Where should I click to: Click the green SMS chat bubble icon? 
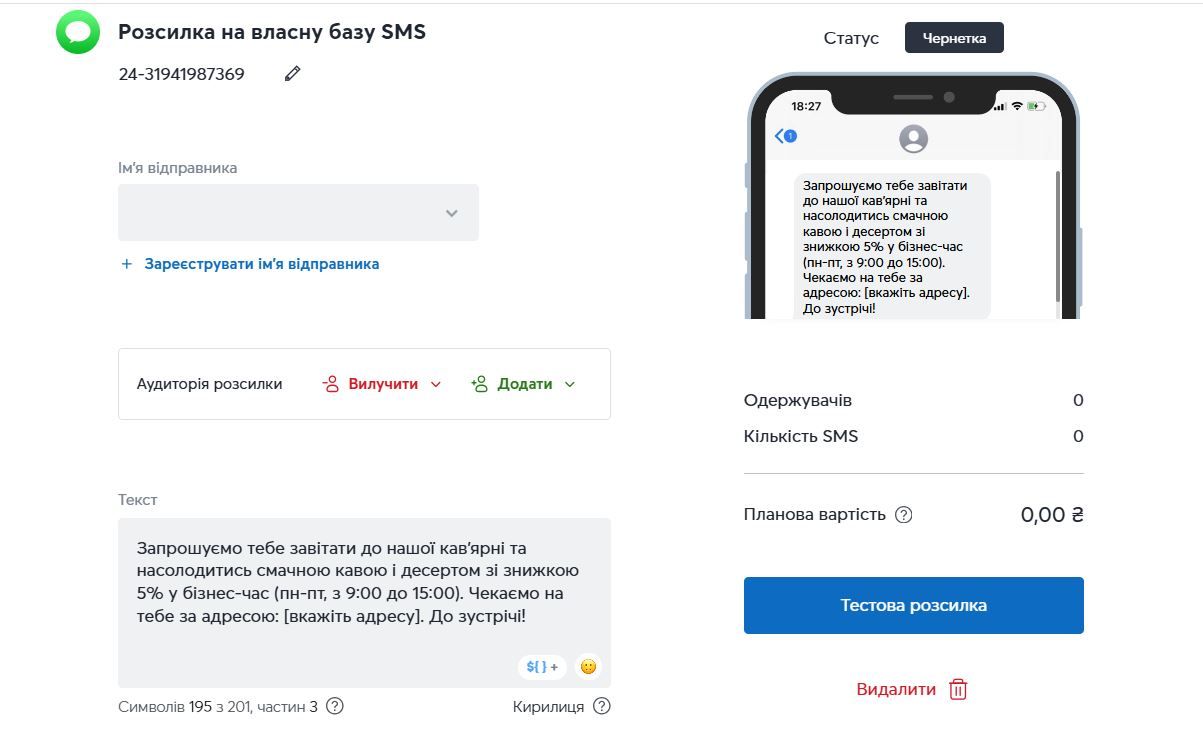tap(78, 32)
